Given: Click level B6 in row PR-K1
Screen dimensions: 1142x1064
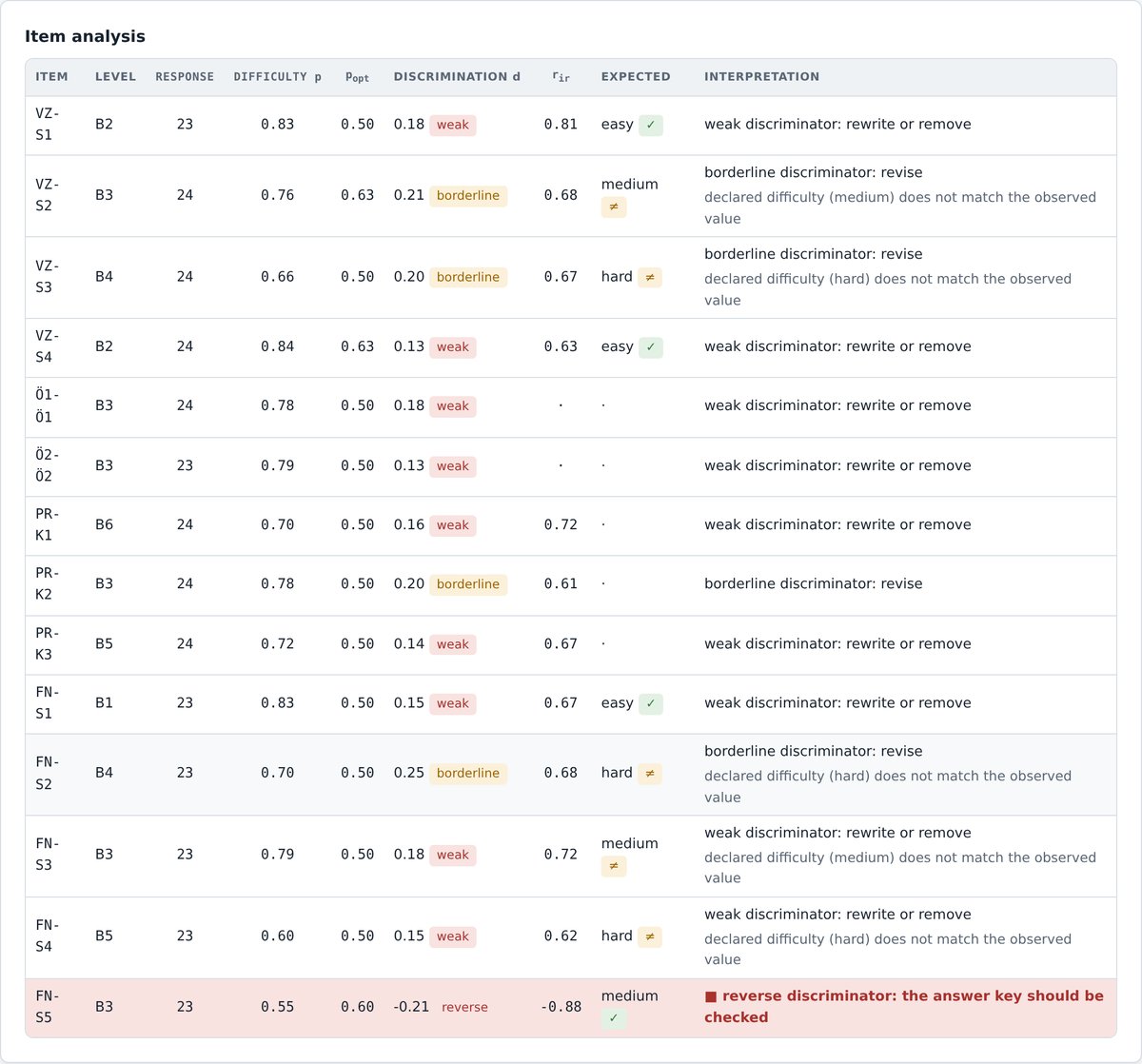Looking at the screenshot, I should tap(104, 525).
